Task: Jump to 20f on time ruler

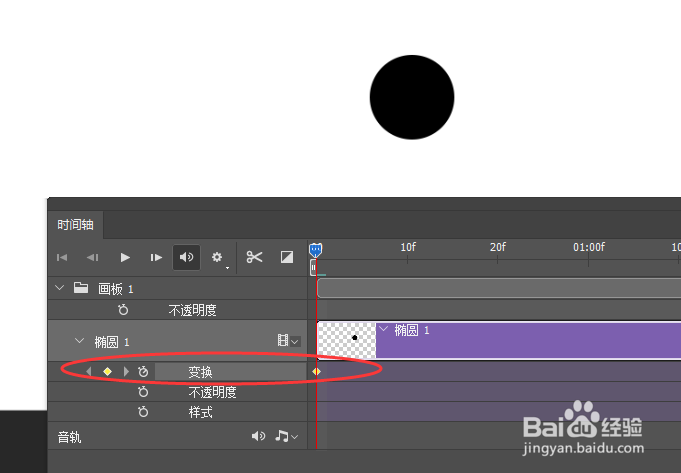Action: point(498,247)
